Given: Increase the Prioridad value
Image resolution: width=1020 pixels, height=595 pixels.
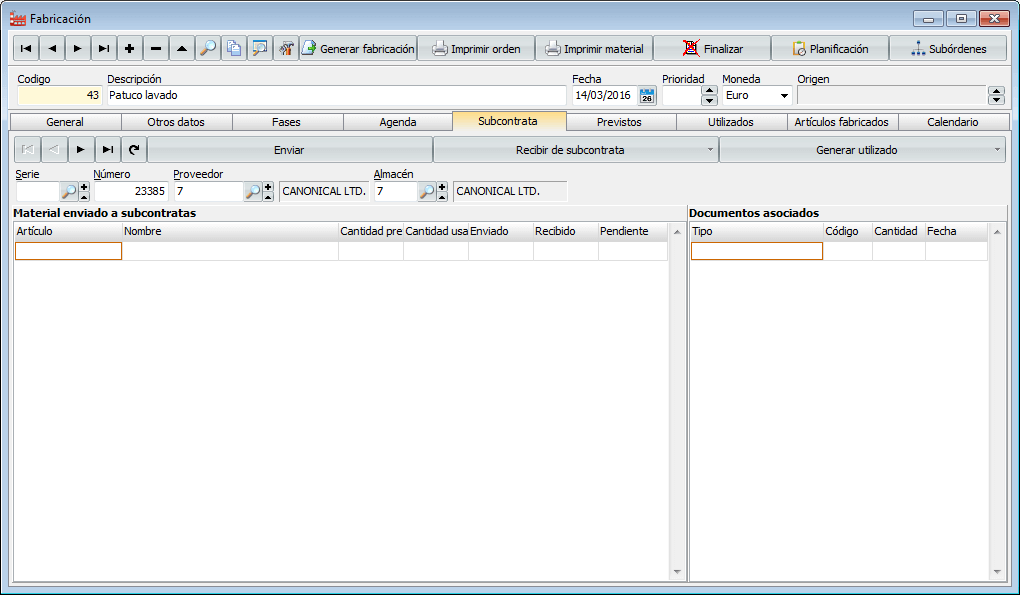Looking at the screenshot, I should click(709, 91).
